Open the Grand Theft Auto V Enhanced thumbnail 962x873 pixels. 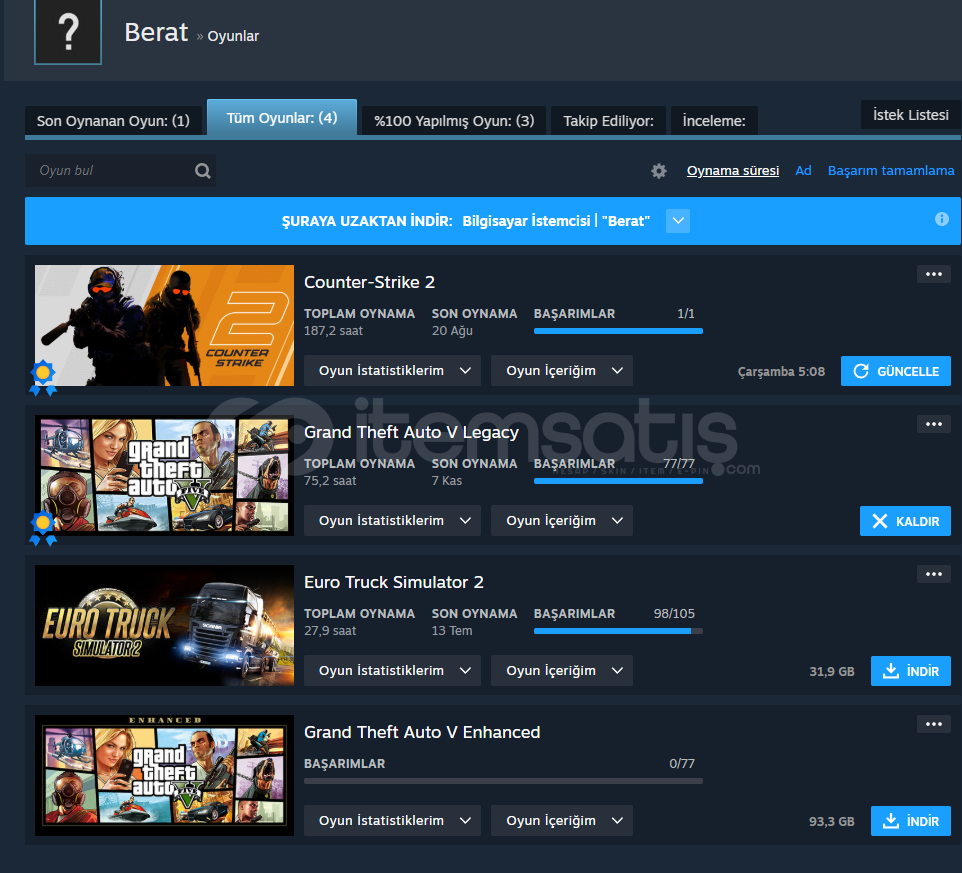[164, 775]
